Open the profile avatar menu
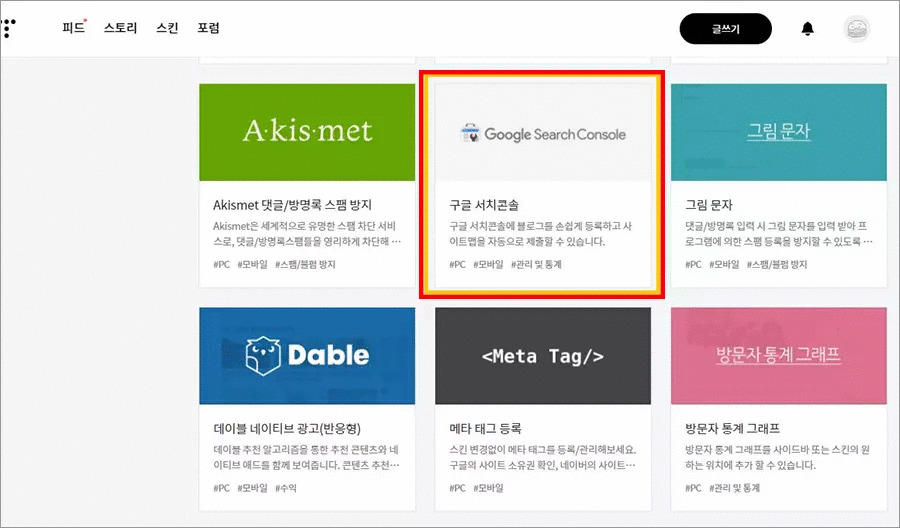The height and width of the screenshot is (528, 900). (x=856, y=29)
